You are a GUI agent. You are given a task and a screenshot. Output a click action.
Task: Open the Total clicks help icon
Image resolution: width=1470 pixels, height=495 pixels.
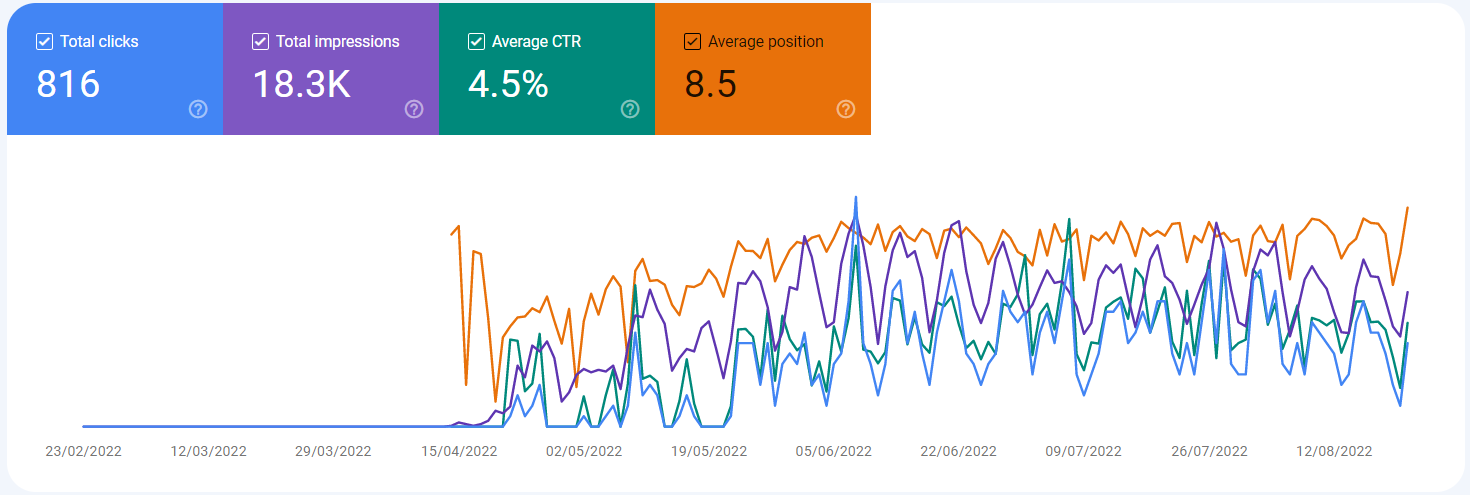click(198, 109)
